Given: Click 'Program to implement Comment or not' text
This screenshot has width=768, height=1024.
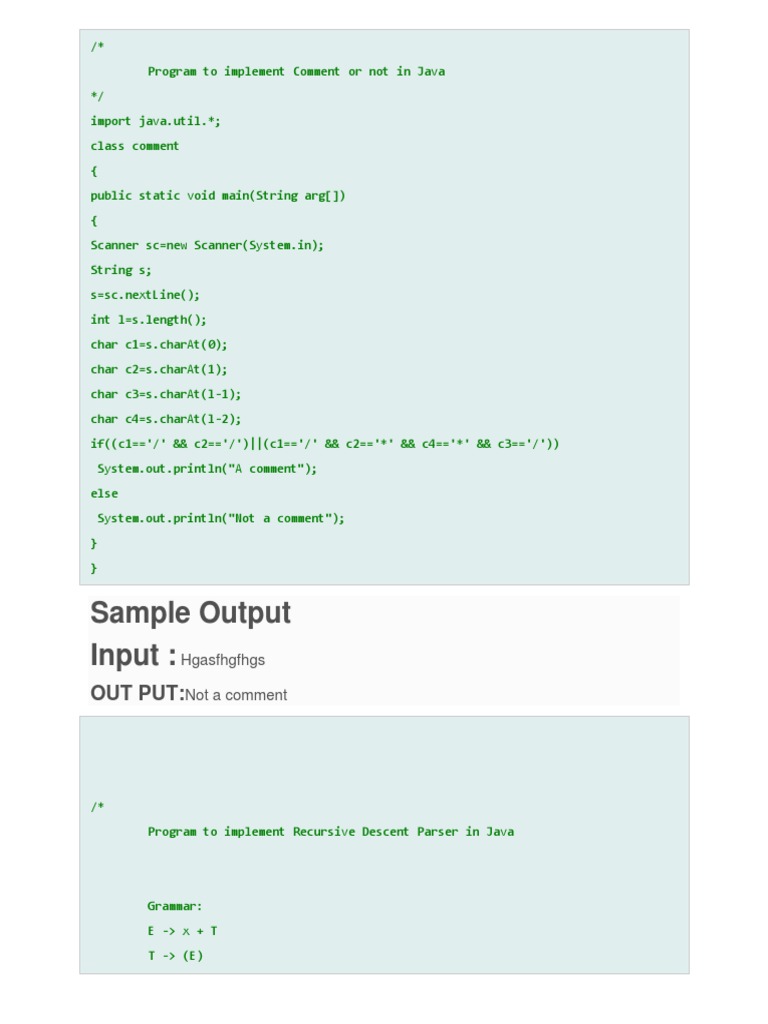Looking at the screenshot, I should (296, 72).
